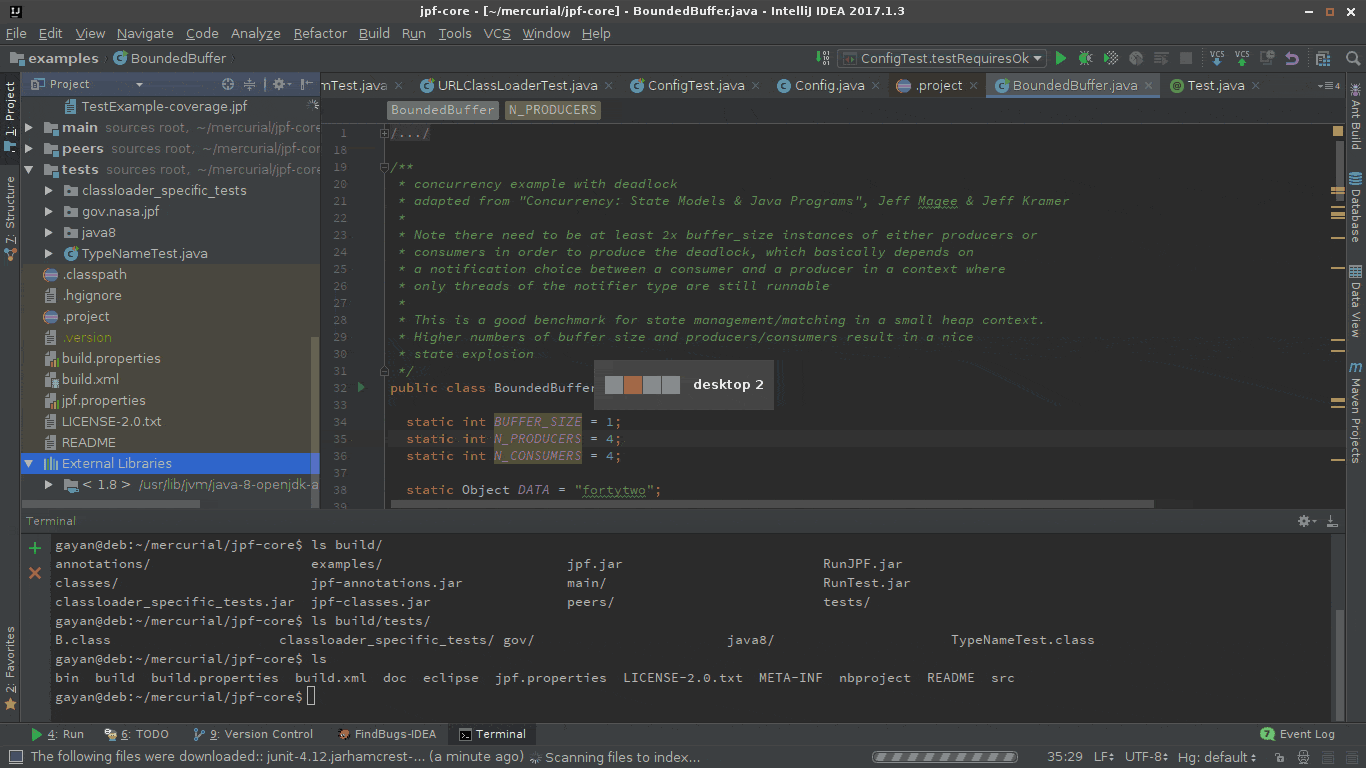The width and height of the screenshot is (1366, 768).
Task: Expand the peers sources root folder
Action: point(29,149)
